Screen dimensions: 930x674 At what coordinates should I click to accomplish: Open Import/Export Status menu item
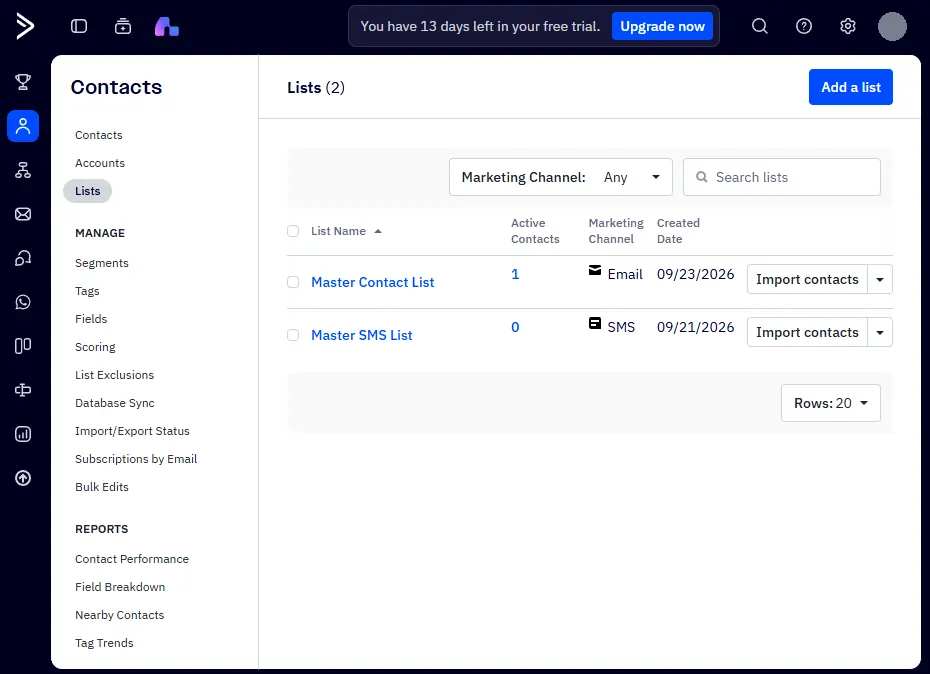[132, 431]
